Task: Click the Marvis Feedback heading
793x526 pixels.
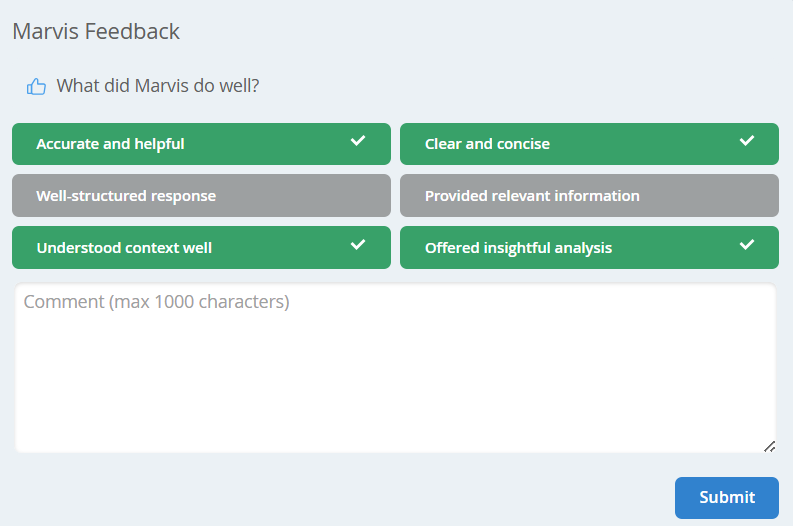Action: 96,31
